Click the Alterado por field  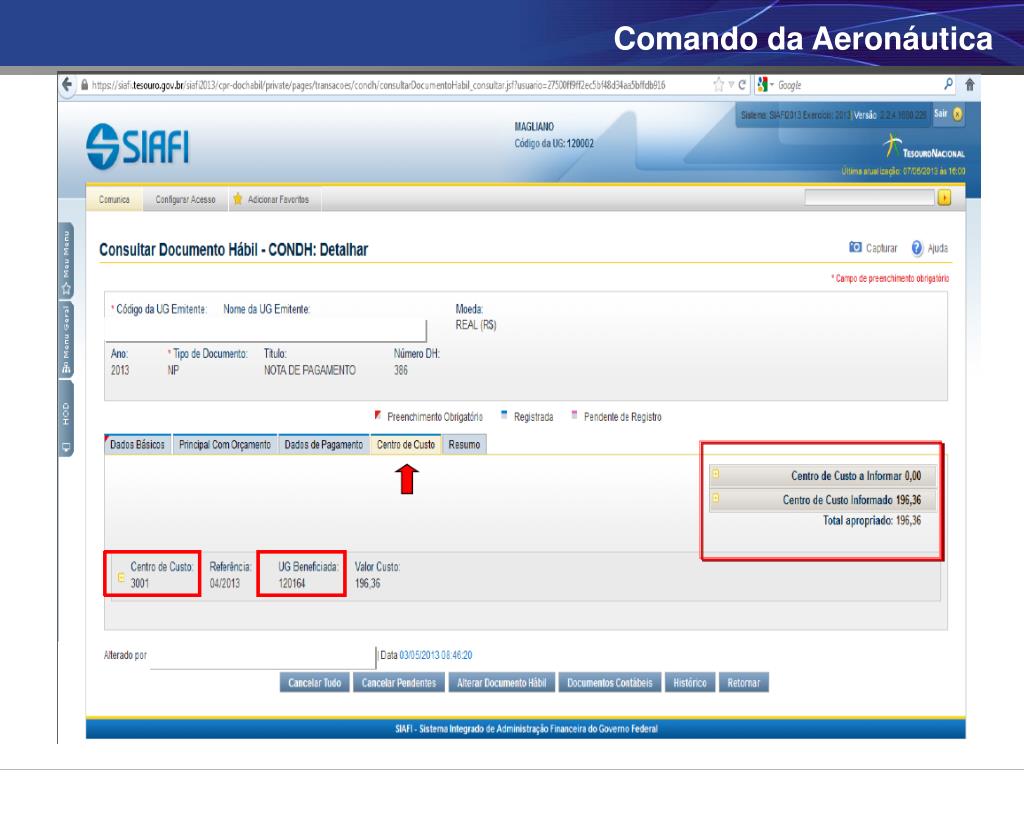(263, 658)
